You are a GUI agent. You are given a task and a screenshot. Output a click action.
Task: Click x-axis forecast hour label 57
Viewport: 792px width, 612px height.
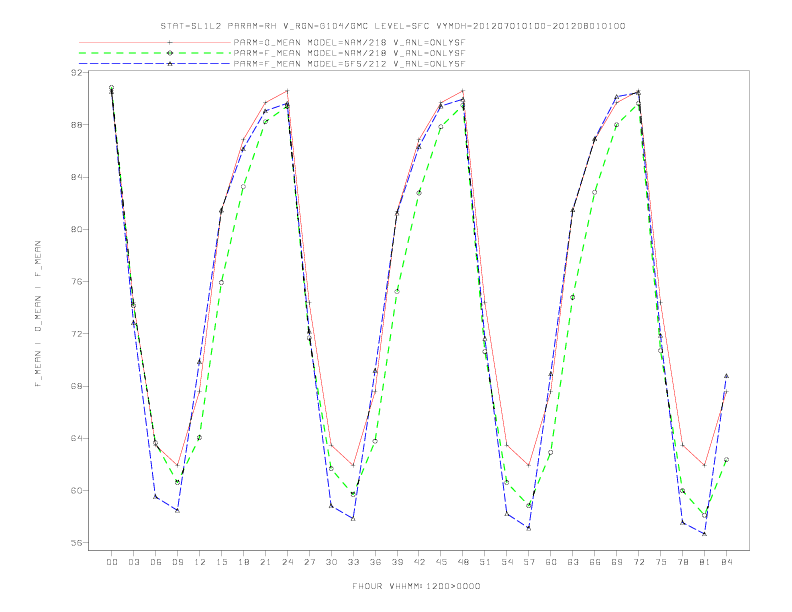click(x=529, y=562)
